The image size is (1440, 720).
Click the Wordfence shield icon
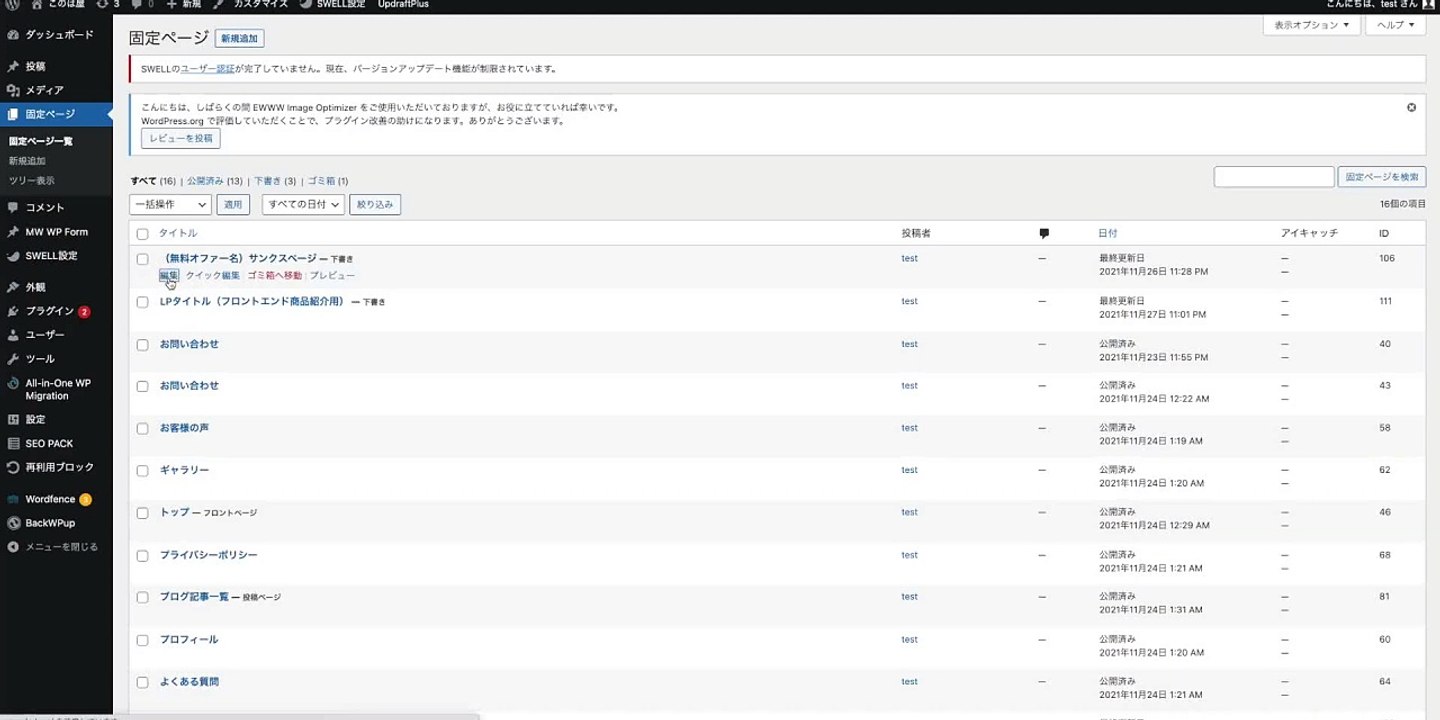(13, 499)
